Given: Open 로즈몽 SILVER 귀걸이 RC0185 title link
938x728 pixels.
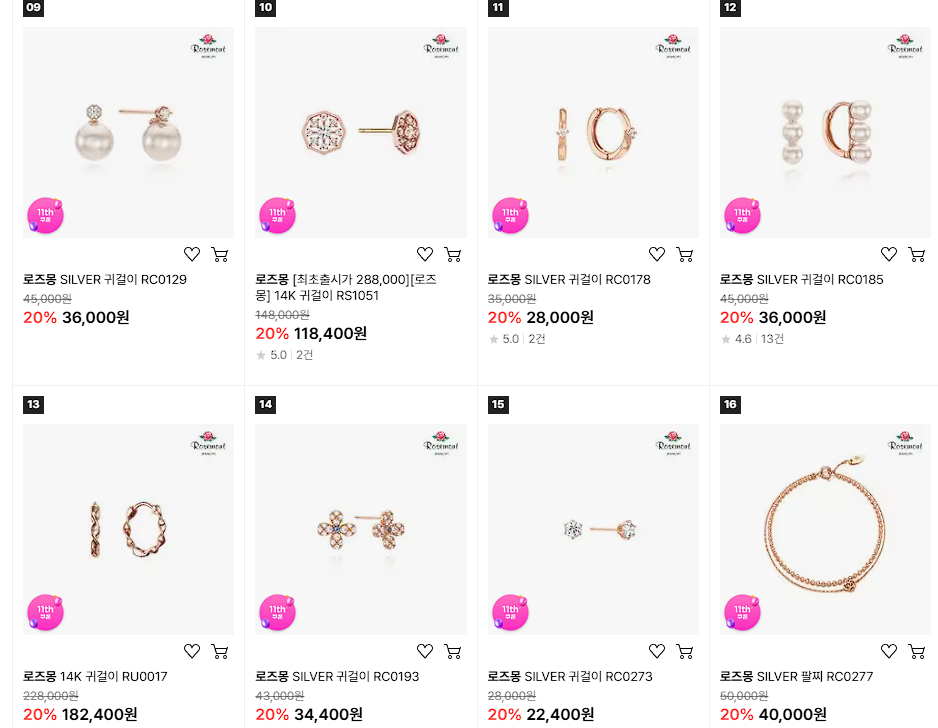Looking at the screenshot, I should [802, 279].
